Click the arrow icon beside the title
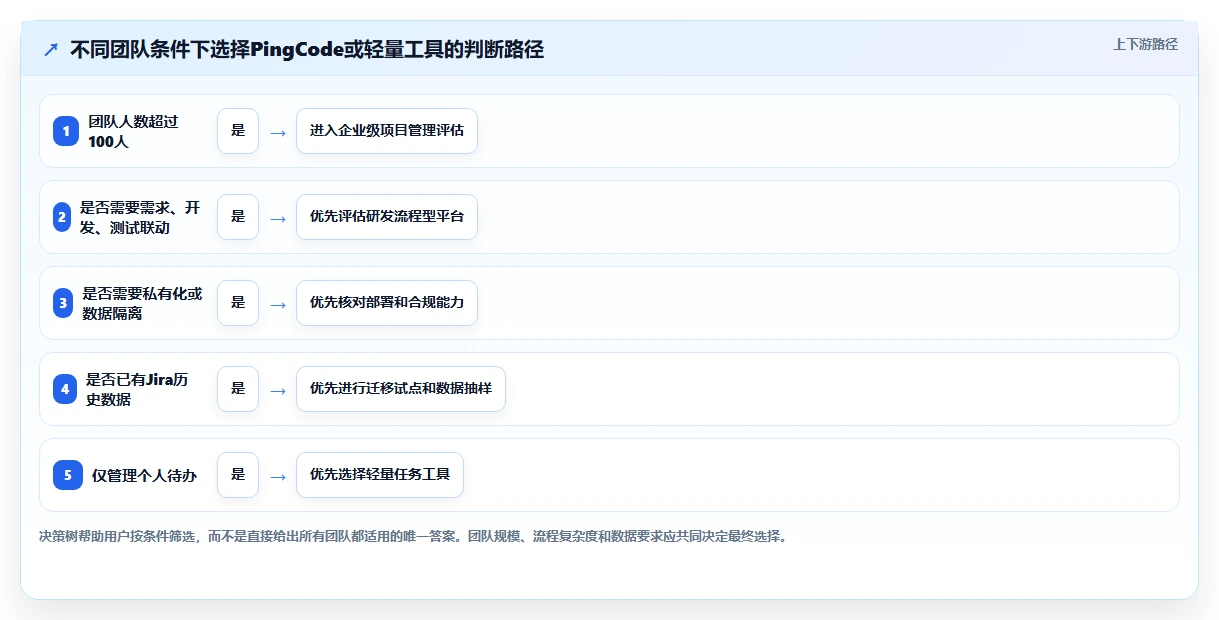The width and height of the screenshot is (1219, 620). pos(51,50)
